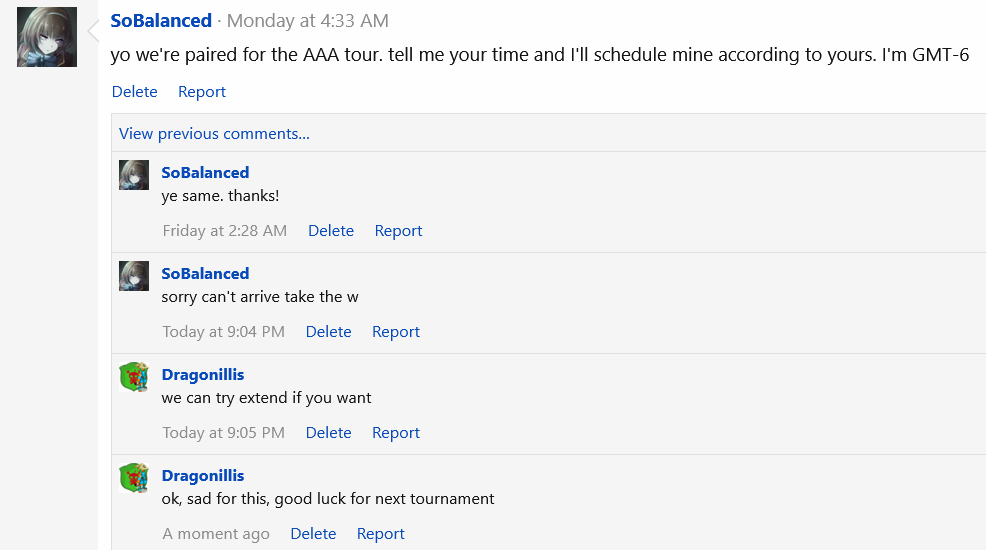Delete the 'good luck for next tournament' comment

coord(313,534)
